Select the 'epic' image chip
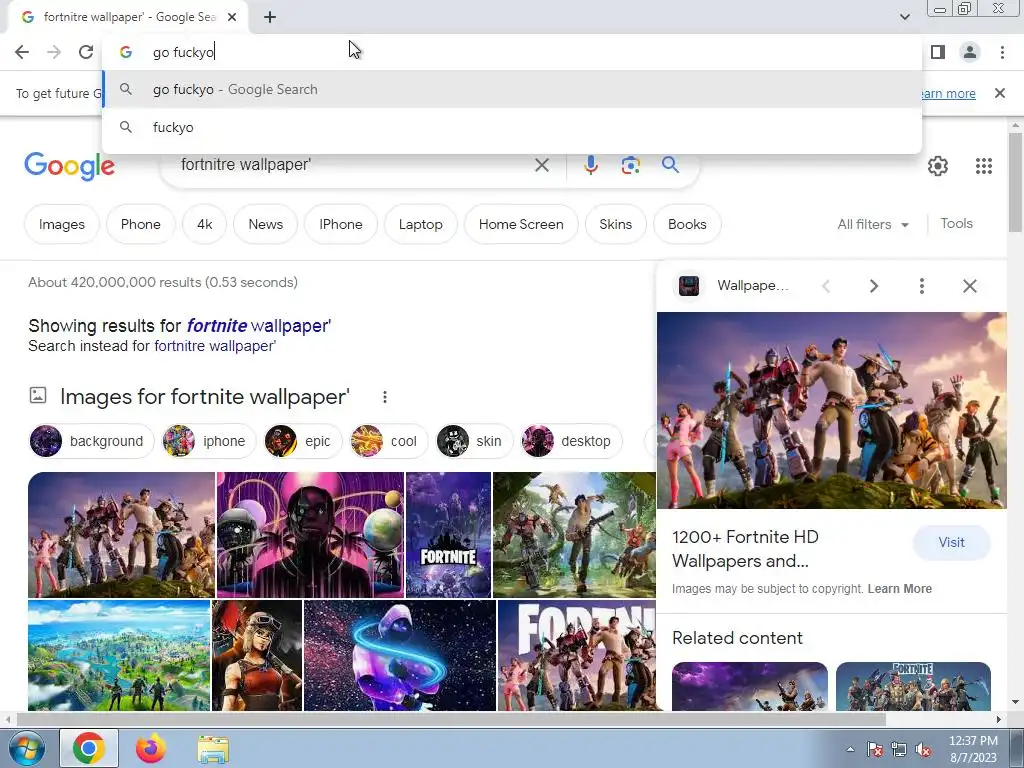 (301, 441)
